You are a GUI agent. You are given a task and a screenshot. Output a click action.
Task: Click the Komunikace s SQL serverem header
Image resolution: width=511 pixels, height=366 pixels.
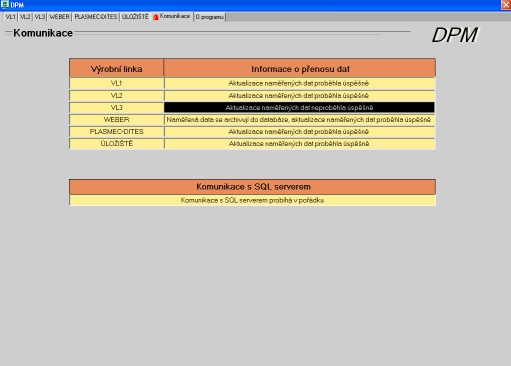[252, 187]
